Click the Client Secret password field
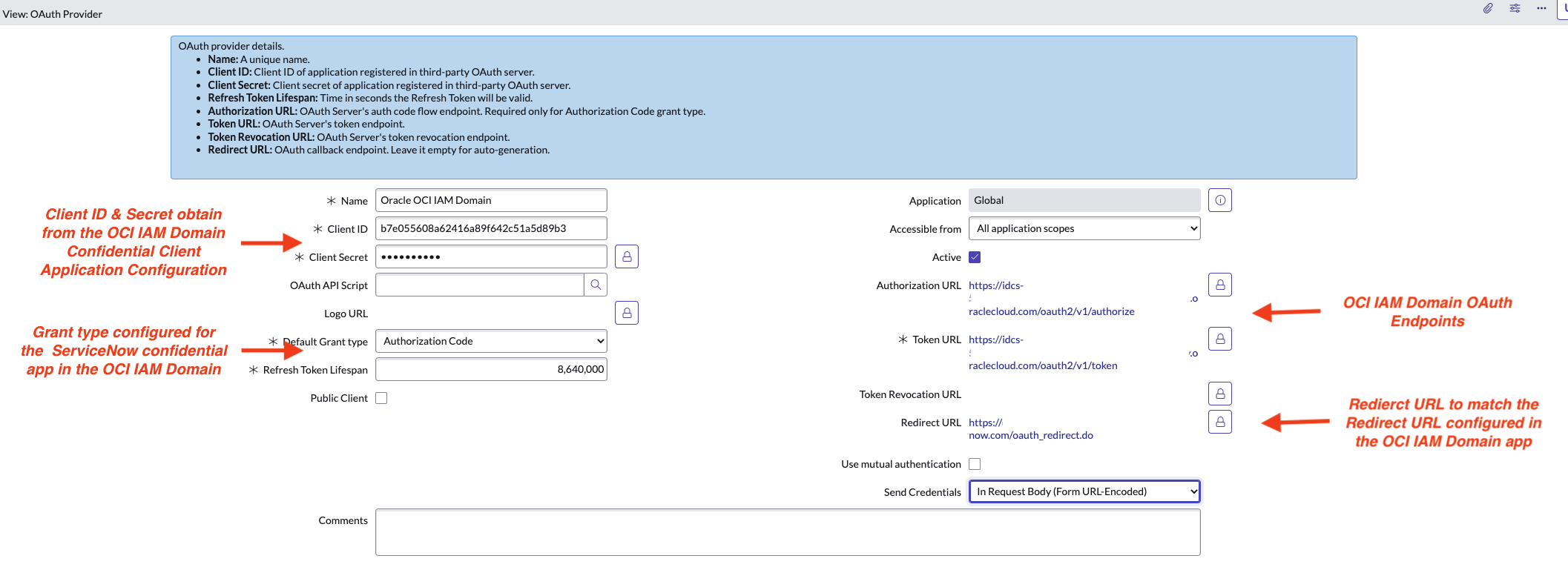1568x570 pixels. coord(491,256)
